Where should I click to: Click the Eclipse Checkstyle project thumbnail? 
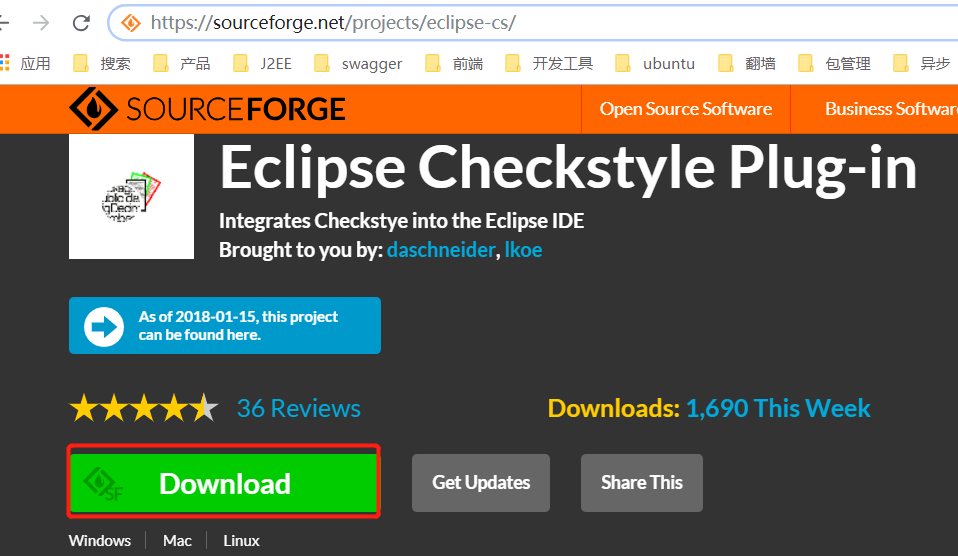point(131,196)
